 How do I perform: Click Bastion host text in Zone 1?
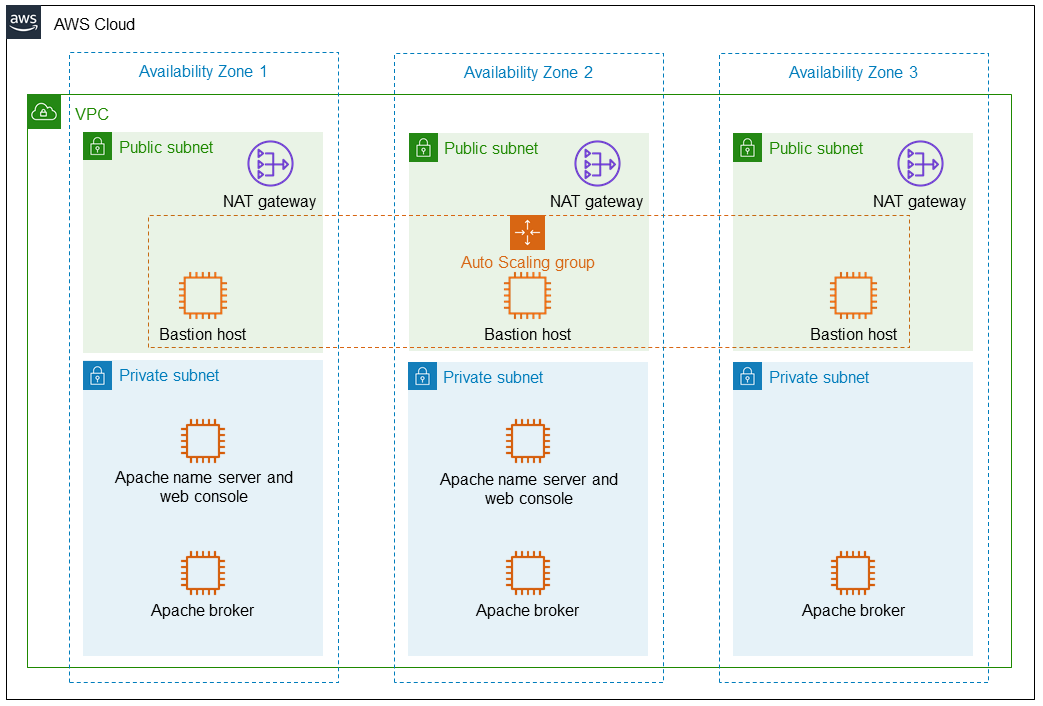pos(203,335)
